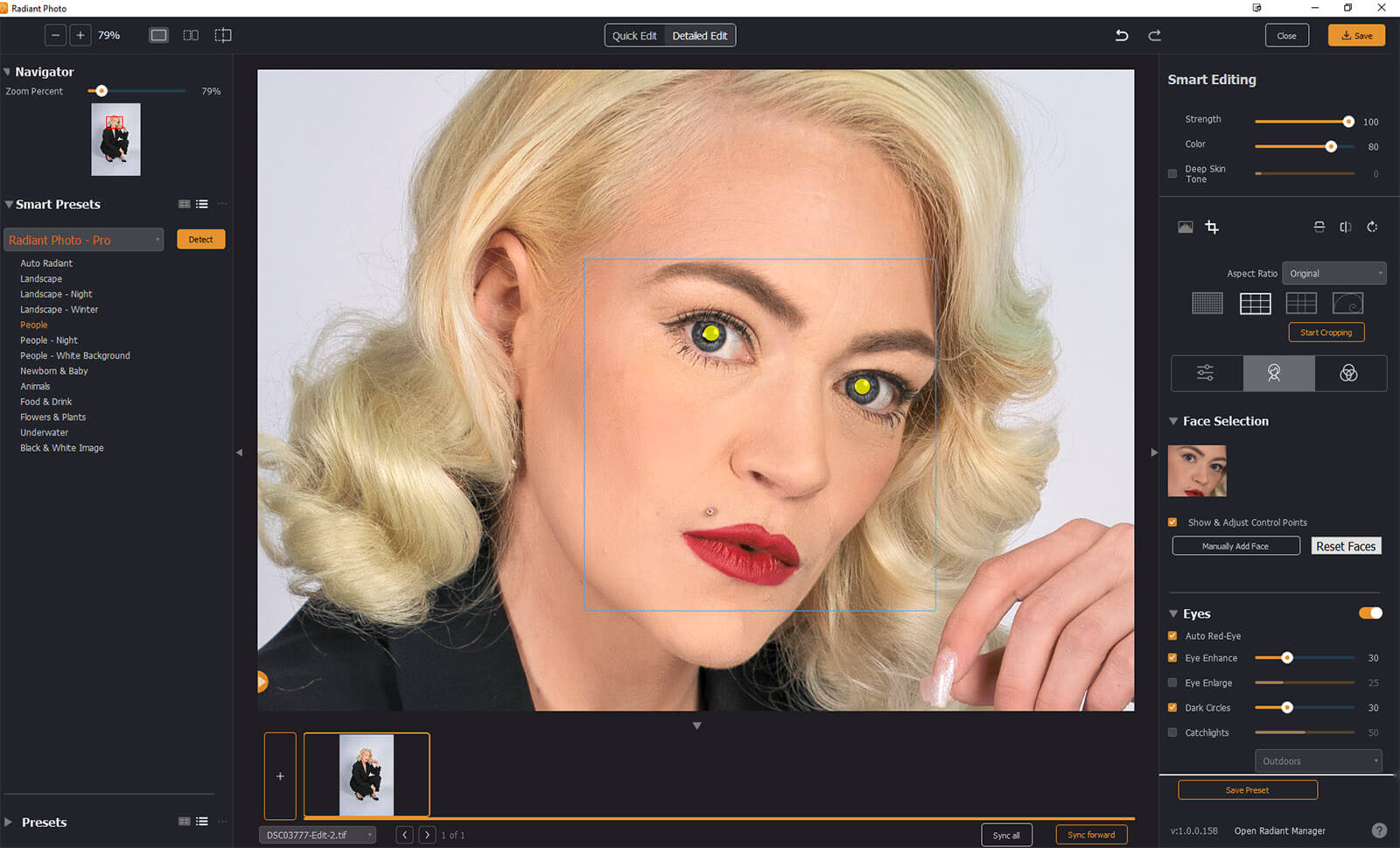Image resolution: width=1400 pixels, height=848 pixels.
Task: Switch to split side-by-side view
Action: coord(190,36)
